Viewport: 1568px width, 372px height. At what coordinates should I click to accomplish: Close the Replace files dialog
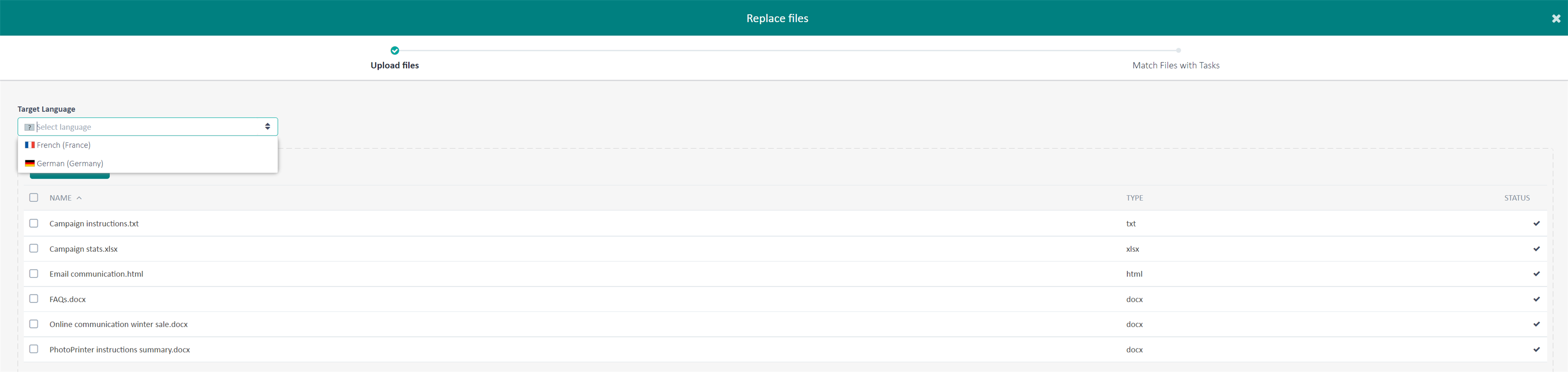[1556, 18]
